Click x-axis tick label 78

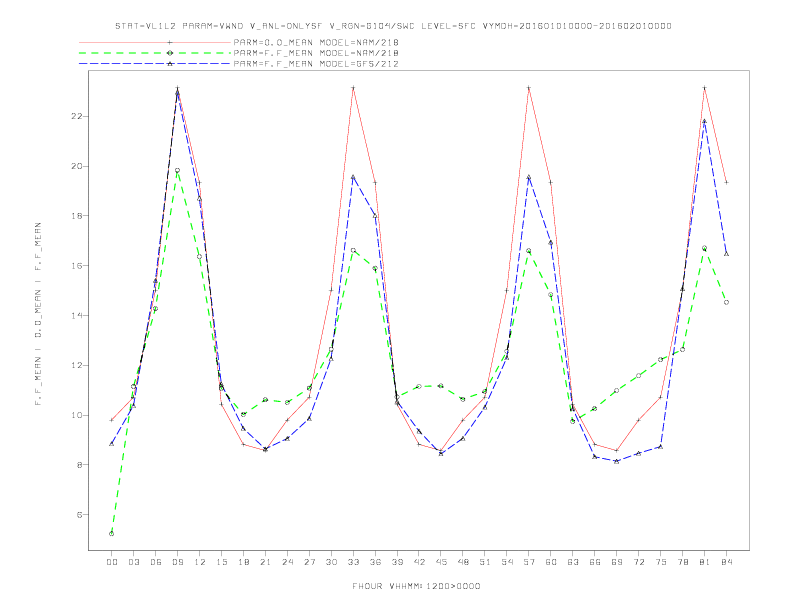click(x=682, y=562)
